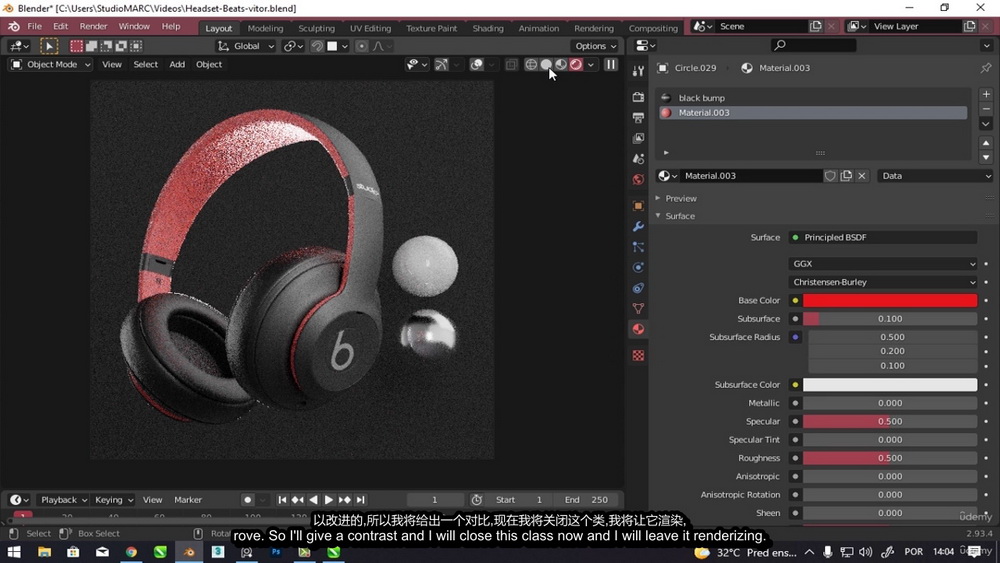This screenshot has width=1000, height=563.
Task: Switch to the UV Editing workspace tab
Action: (x=371, y=28)
